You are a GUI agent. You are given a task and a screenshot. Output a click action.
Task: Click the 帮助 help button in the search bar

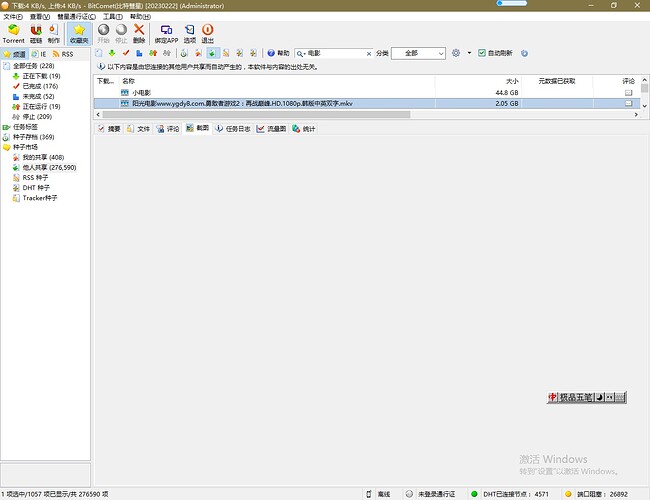[x=279, y=53]
